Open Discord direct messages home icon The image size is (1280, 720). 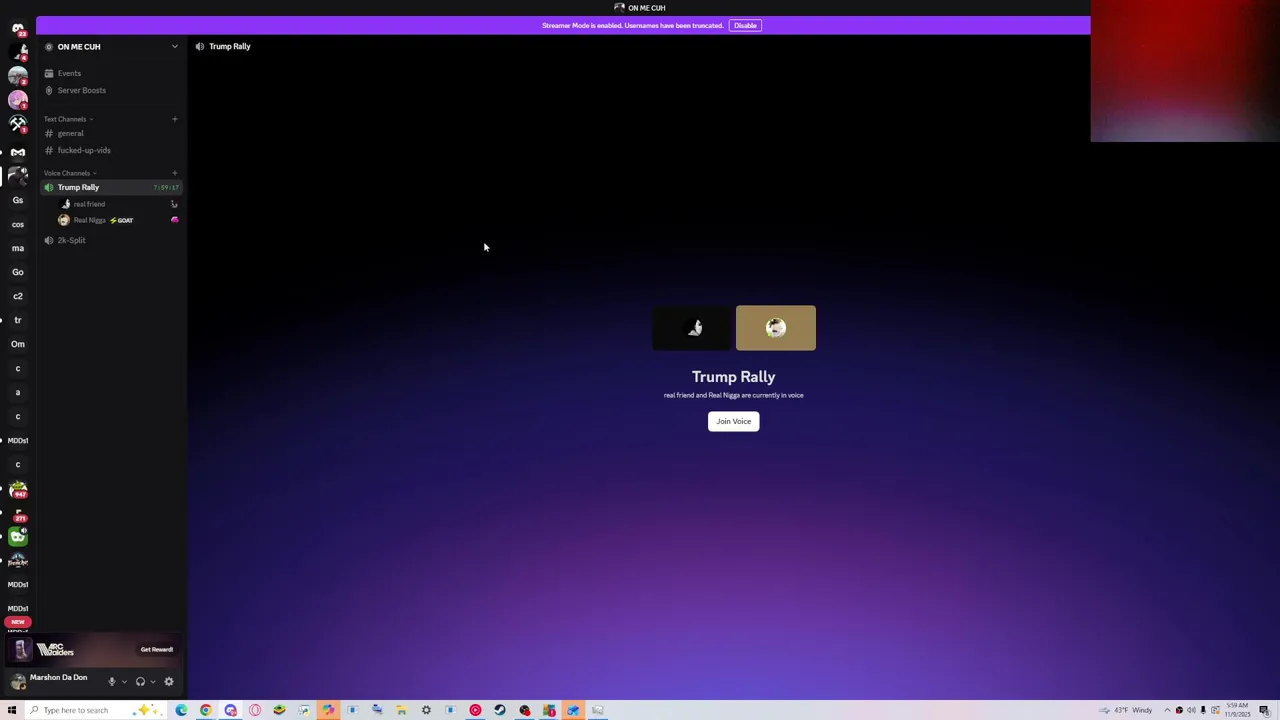tap(18, 28)
